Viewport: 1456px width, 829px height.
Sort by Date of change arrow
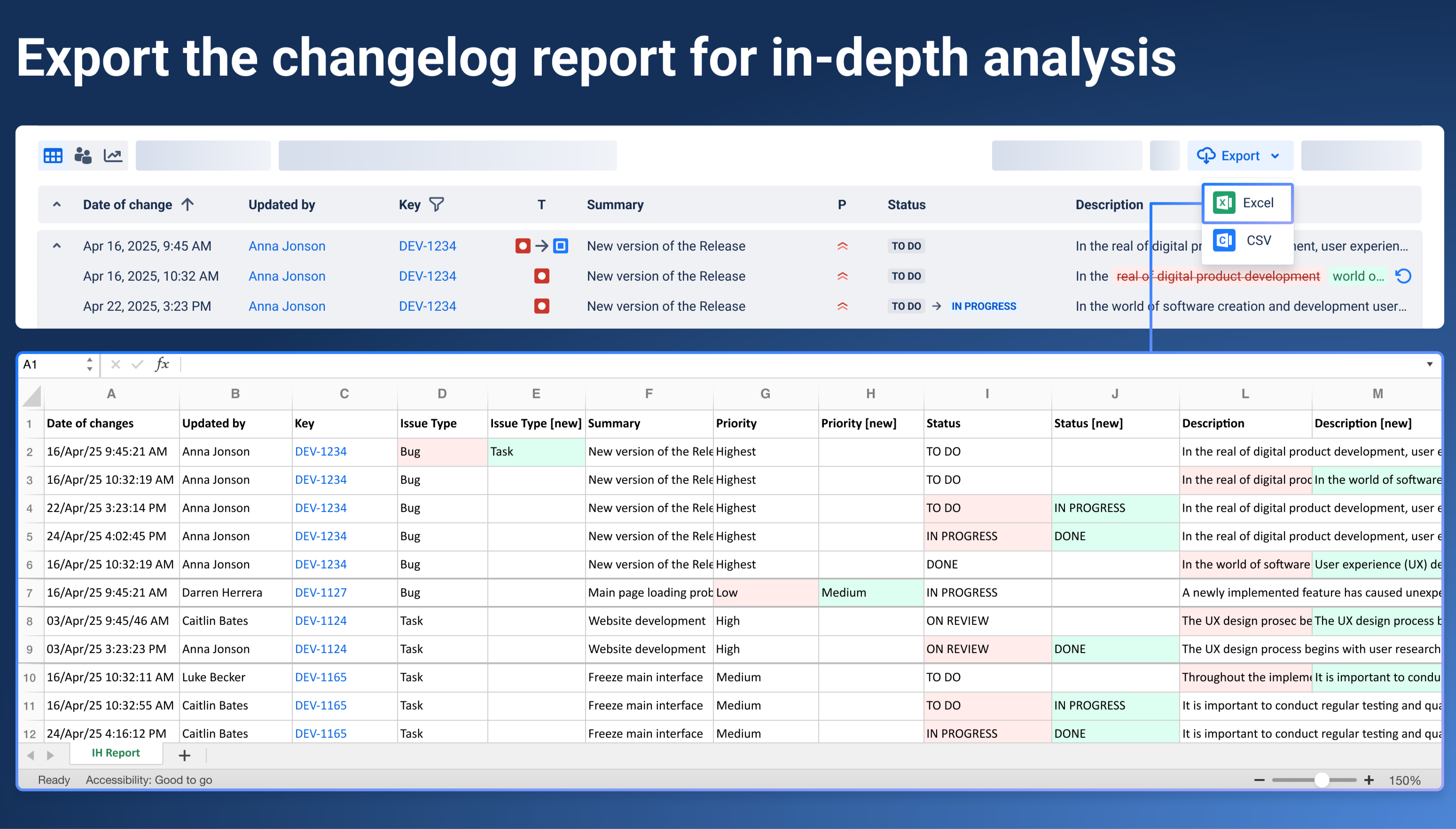[188, 205]
